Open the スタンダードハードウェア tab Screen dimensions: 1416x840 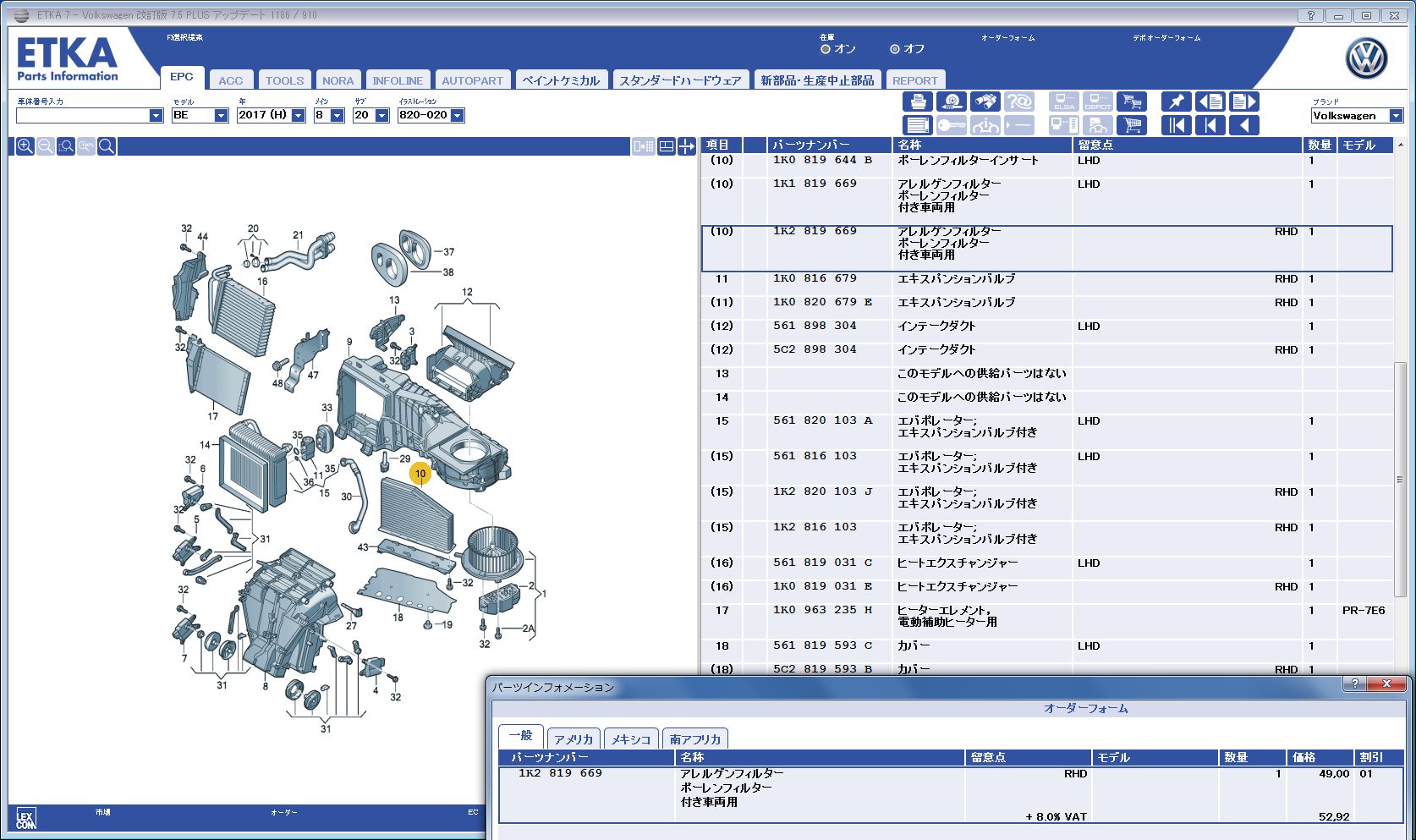680,80
